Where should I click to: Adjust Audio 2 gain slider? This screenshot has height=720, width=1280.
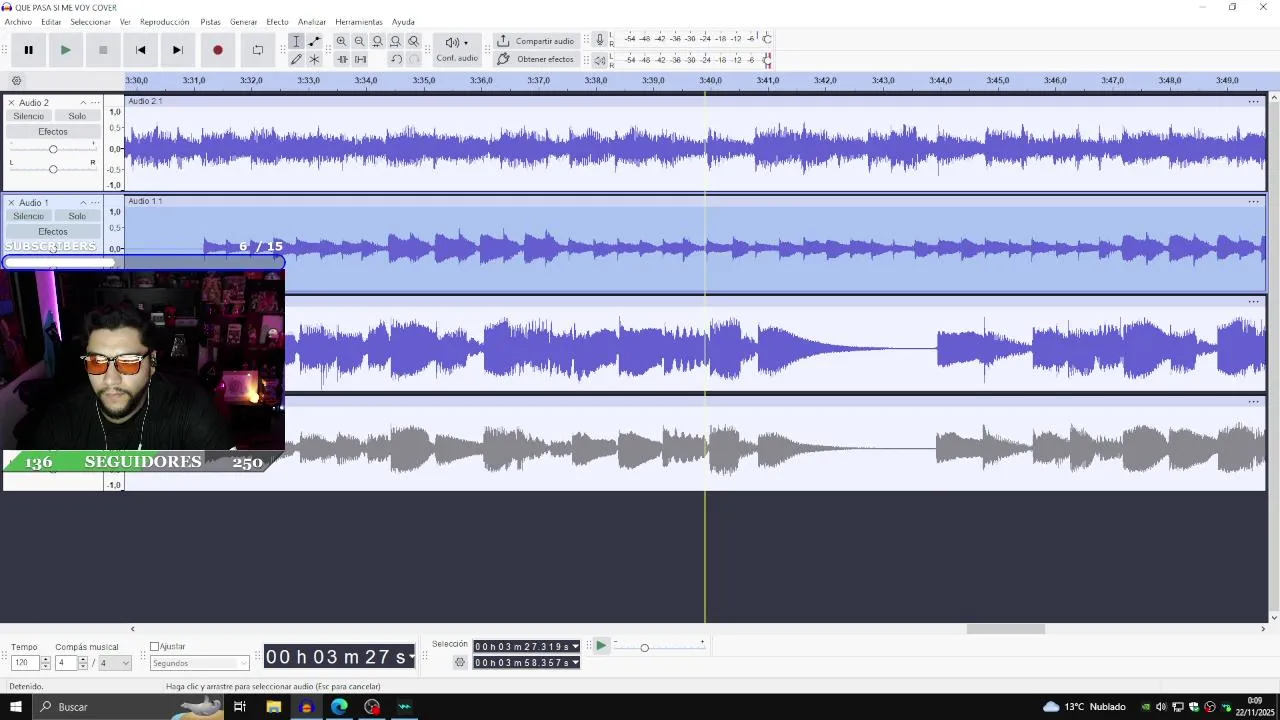[53, 149]
